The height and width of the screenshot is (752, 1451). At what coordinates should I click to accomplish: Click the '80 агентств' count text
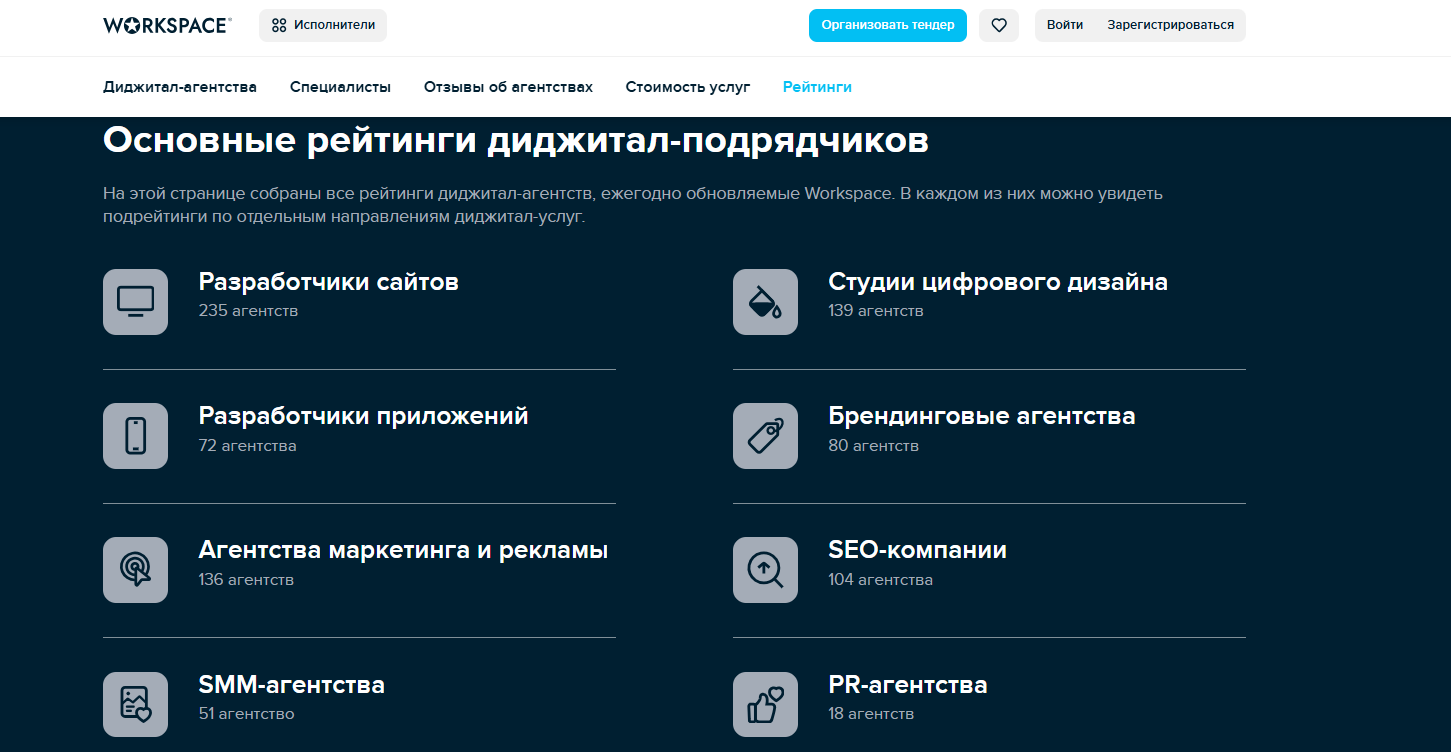(x=873, y=446)
